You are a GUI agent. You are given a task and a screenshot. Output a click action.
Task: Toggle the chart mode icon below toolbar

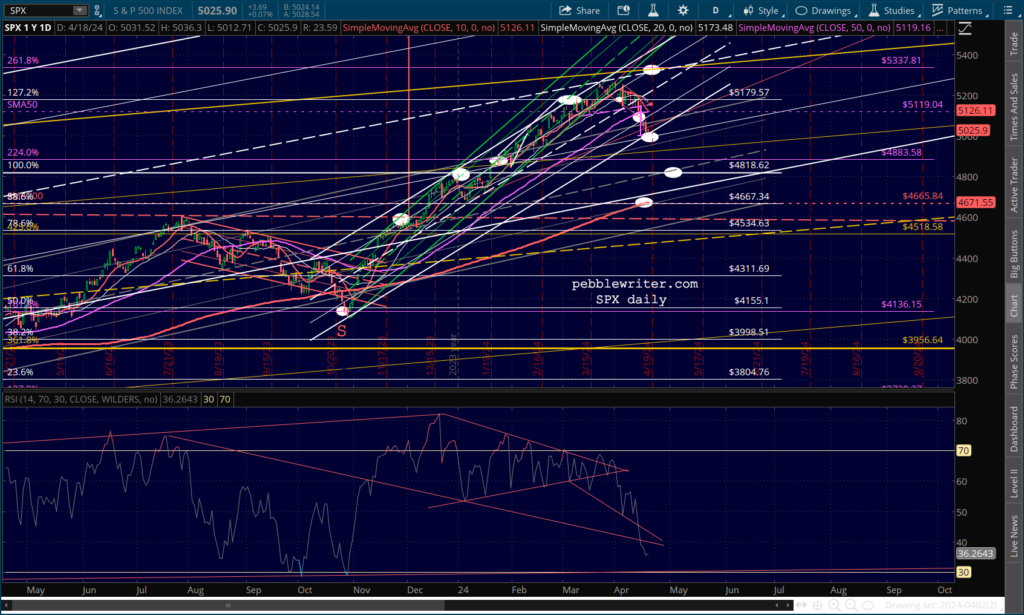click(965, 28)
